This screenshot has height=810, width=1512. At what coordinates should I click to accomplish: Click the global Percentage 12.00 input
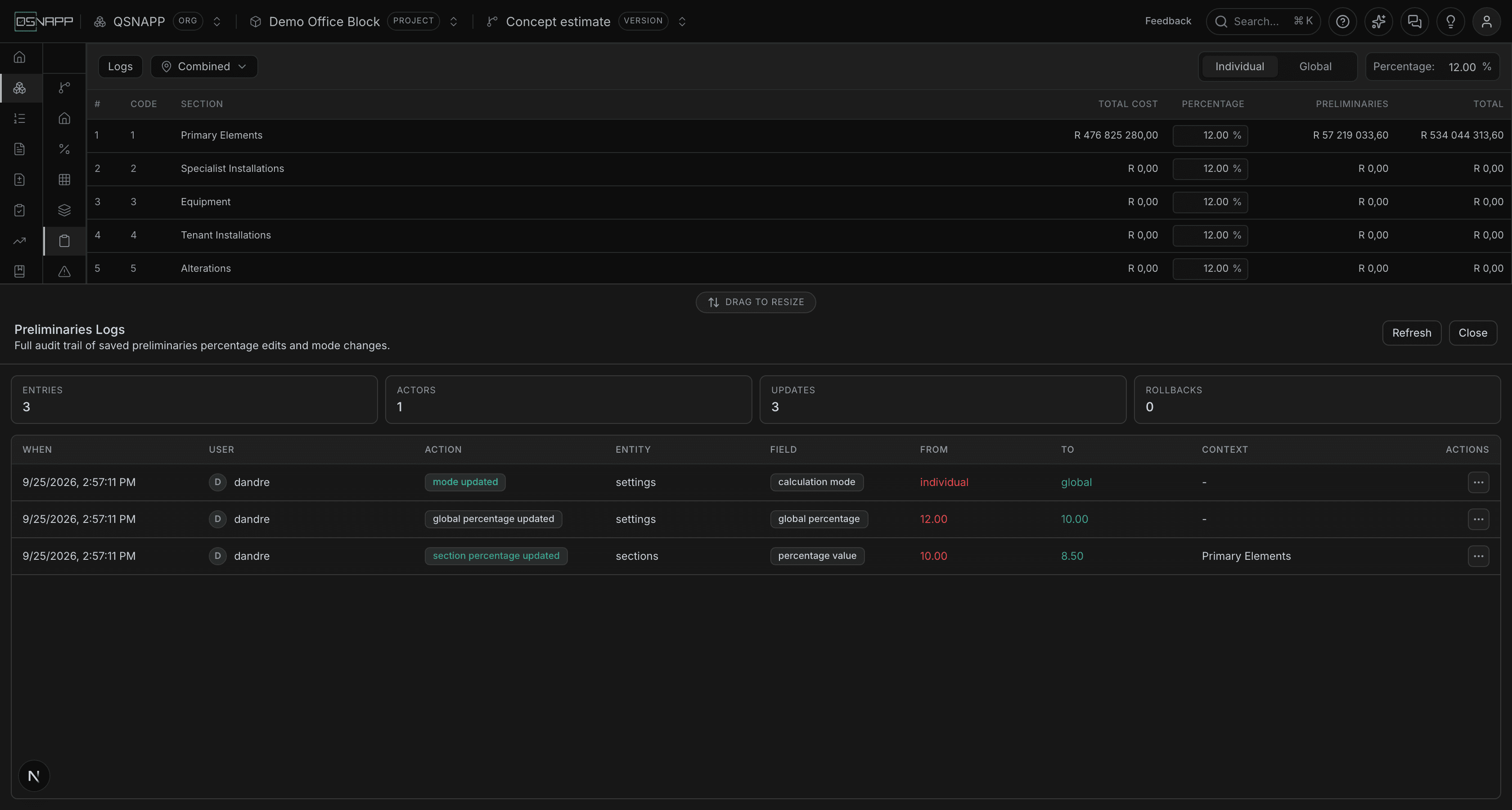[1432, 66]
